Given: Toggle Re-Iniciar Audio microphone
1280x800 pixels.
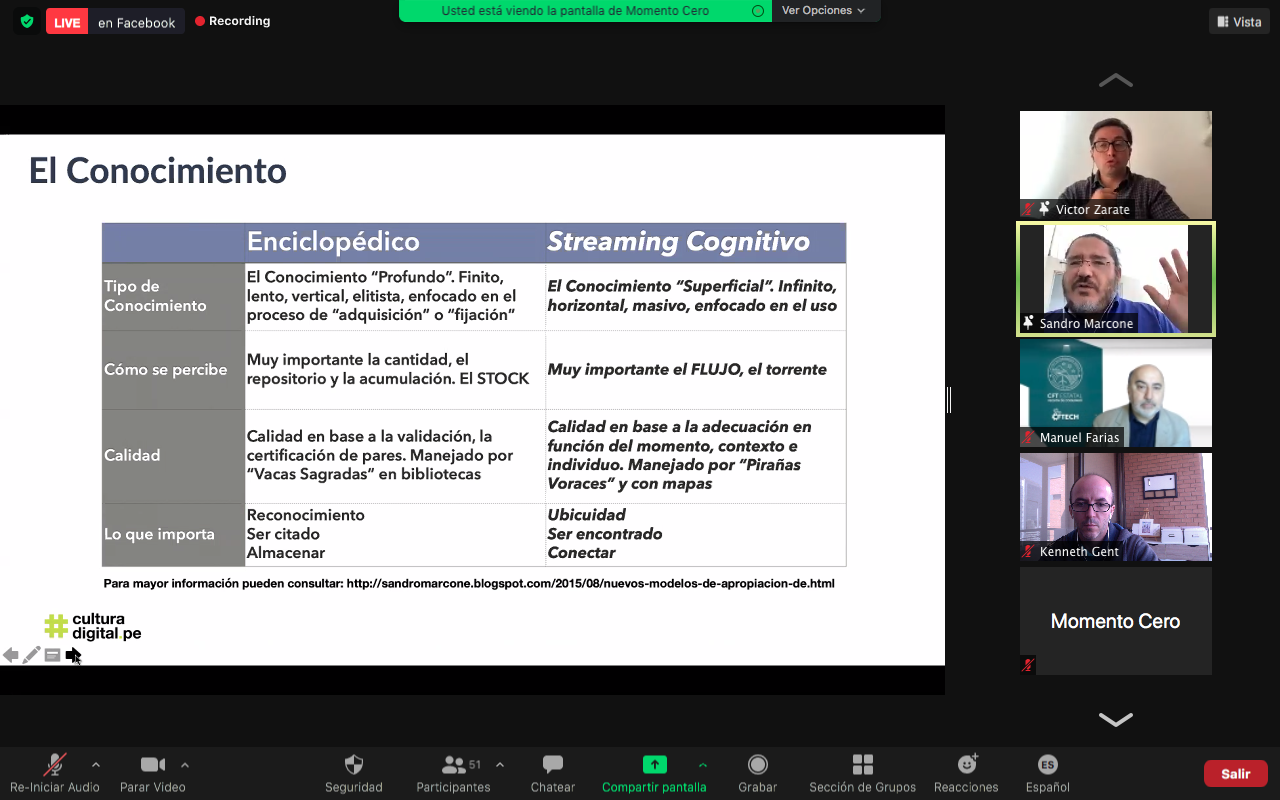Looking at the screenshot, I should (54, 765).
